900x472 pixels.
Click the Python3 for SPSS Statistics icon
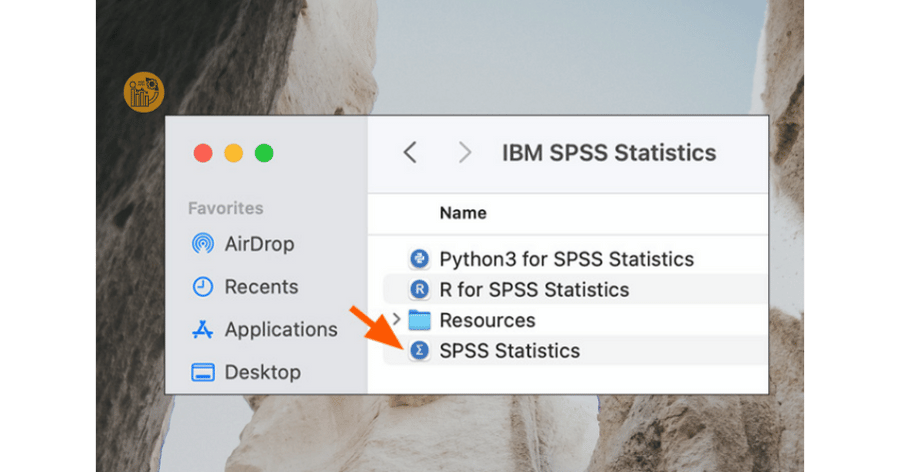(420, 259)
